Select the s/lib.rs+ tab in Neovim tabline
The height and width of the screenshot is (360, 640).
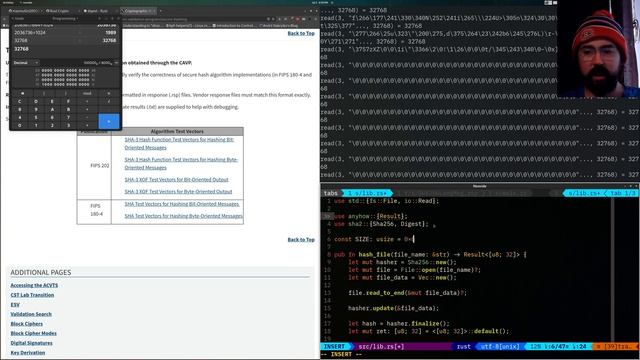tap(367, 193)
